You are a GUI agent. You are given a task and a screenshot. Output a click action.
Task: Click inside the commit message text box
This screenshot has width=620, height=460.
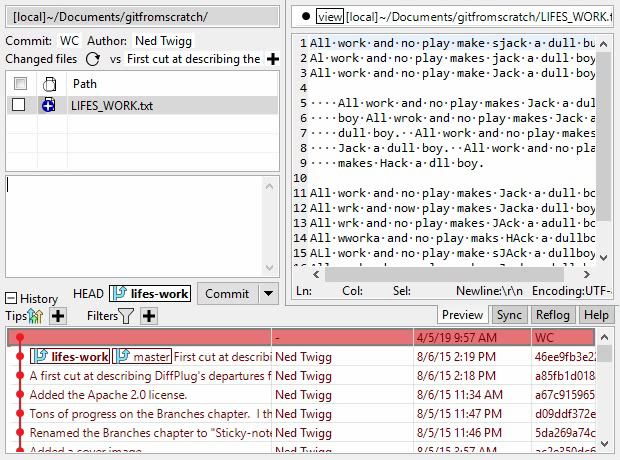[x=133, y=225]
